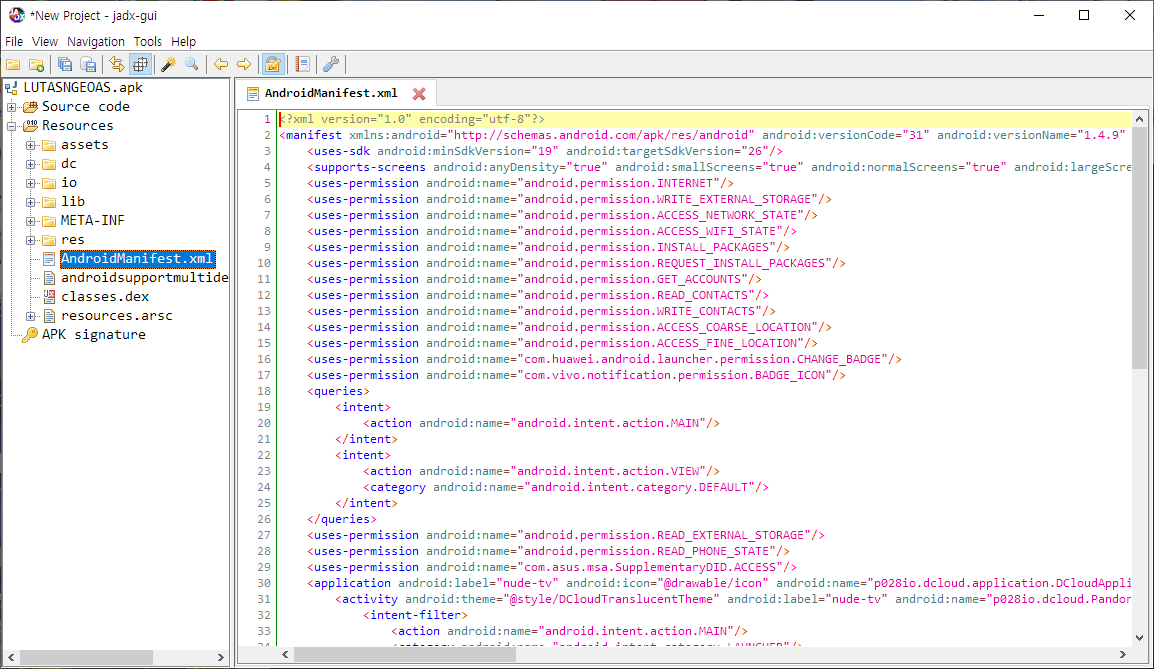This screenshot has height=669, width=1154.
Task: Click the APK signature key icon
Action: click(30, 336)
